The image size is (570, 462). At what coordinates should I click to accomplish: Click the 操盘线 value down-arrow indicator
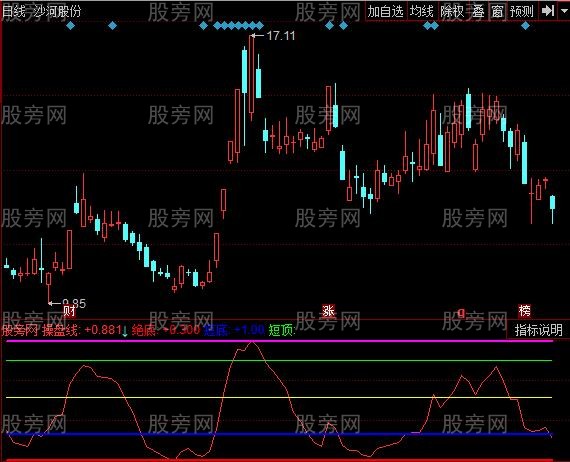pyautogui.click(x=125, y=331)
